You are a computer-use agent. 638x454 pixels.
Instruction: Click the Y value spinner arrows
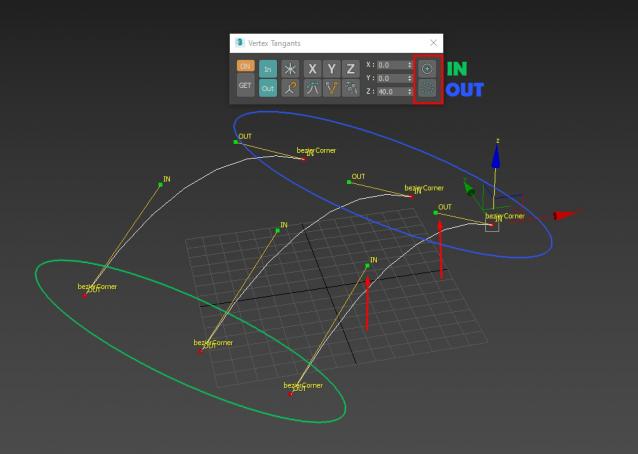pos(410,78)
